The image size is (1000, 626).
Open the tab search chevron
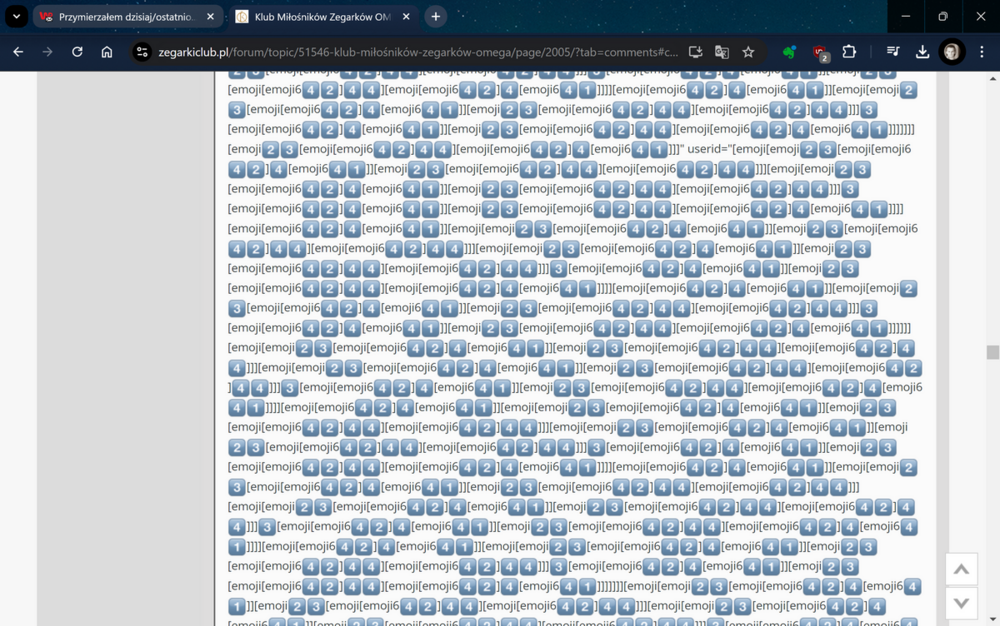coord(15,16)
